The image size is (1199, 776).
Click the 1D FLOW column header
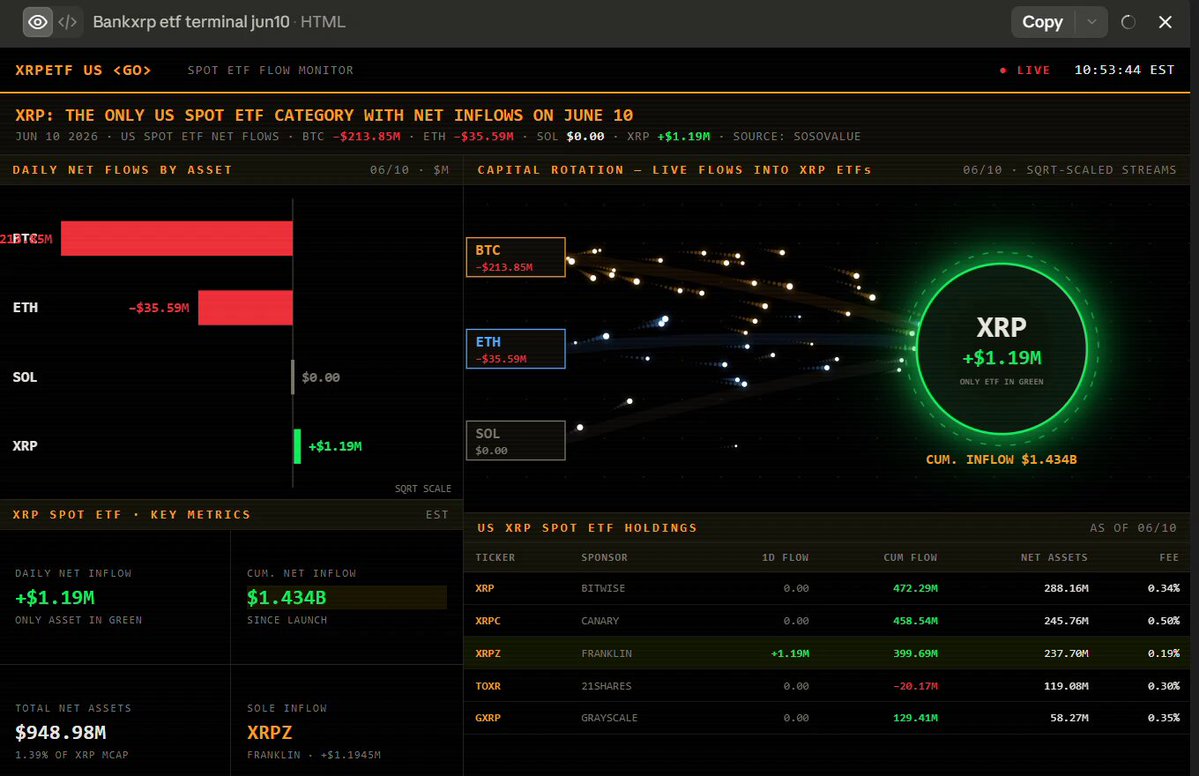click(785, 557)
